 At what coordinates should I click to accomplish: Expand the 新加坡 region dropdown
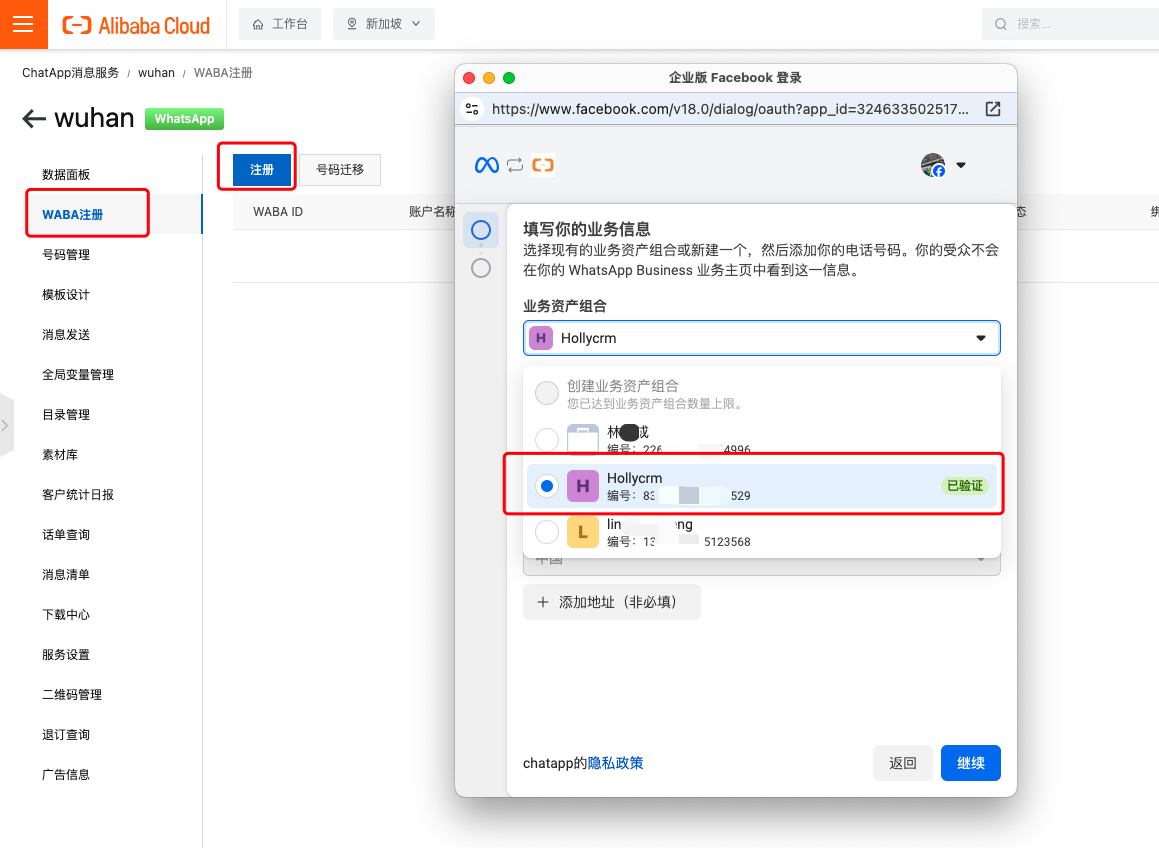(384, 24)
